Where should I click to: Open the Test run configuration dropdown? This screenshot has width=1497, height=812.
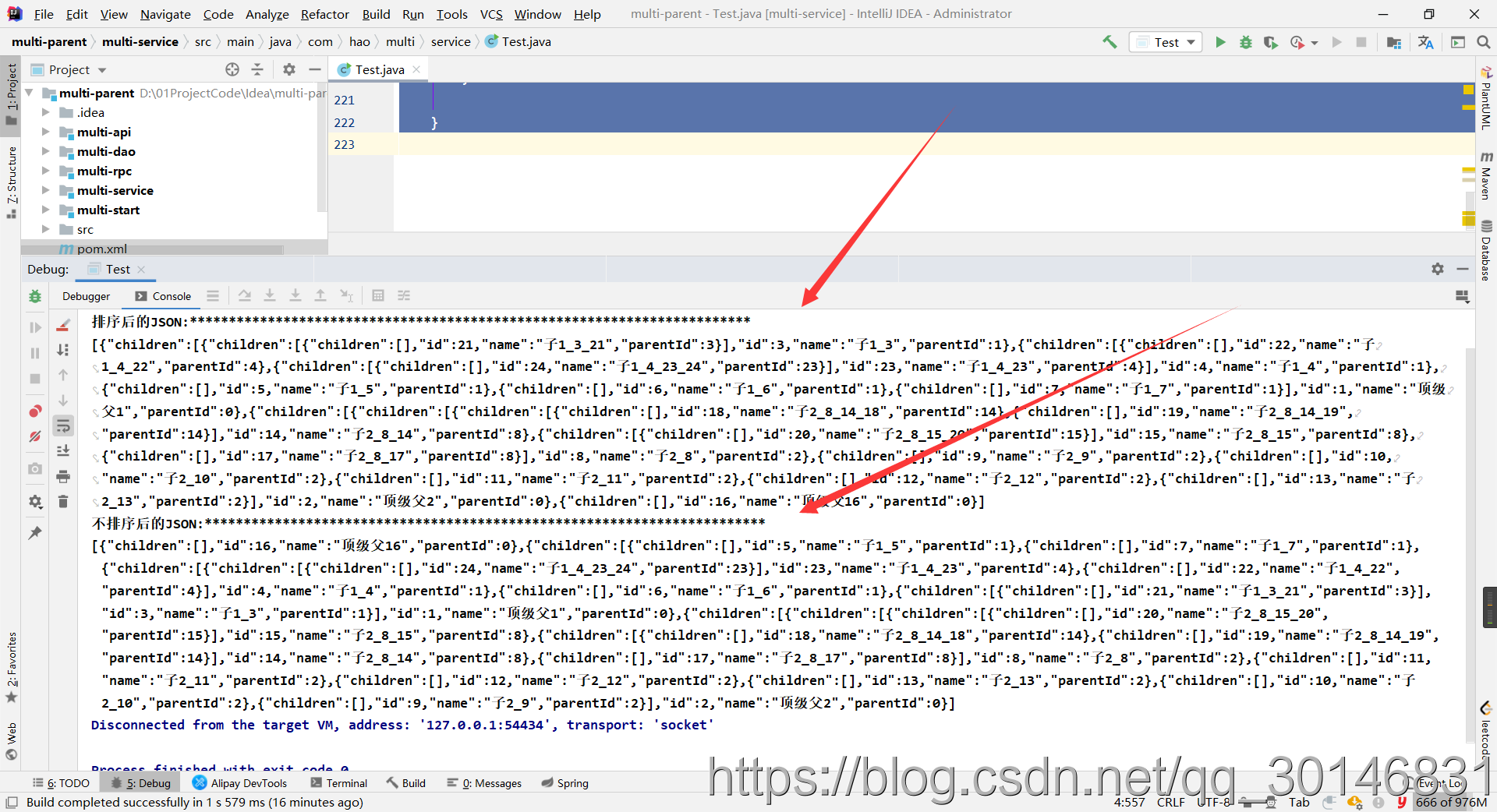(1166, 42)
